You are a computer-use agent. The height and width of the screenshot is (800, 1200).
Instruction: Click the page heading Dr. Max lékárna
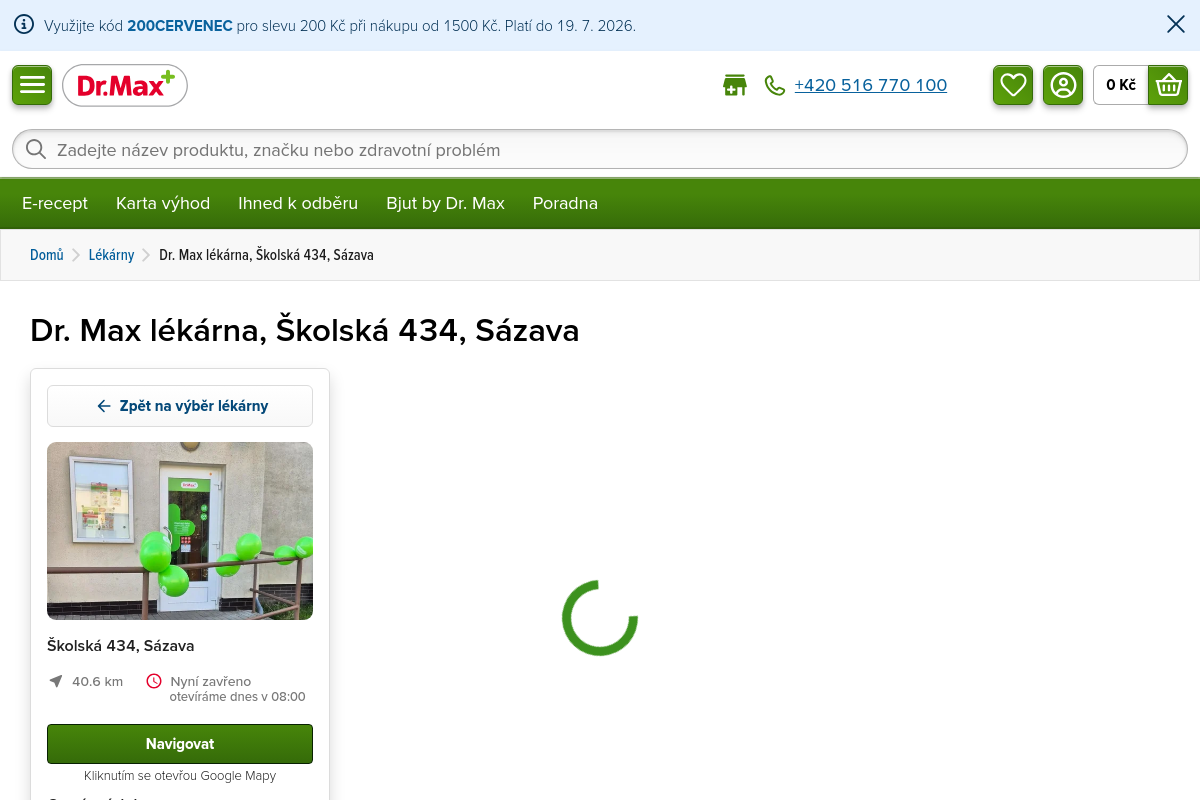point(305,330)
